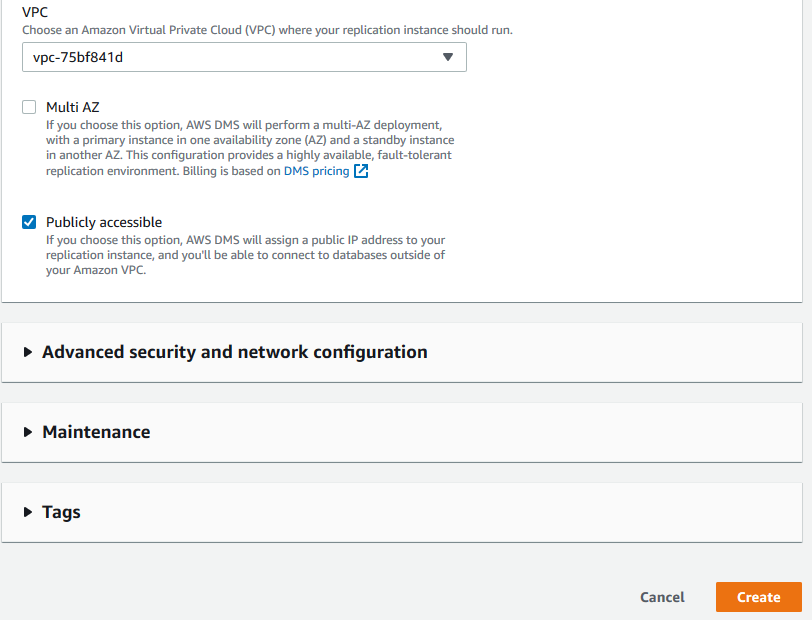Click the orange Create button

click(x=758, y=597)
